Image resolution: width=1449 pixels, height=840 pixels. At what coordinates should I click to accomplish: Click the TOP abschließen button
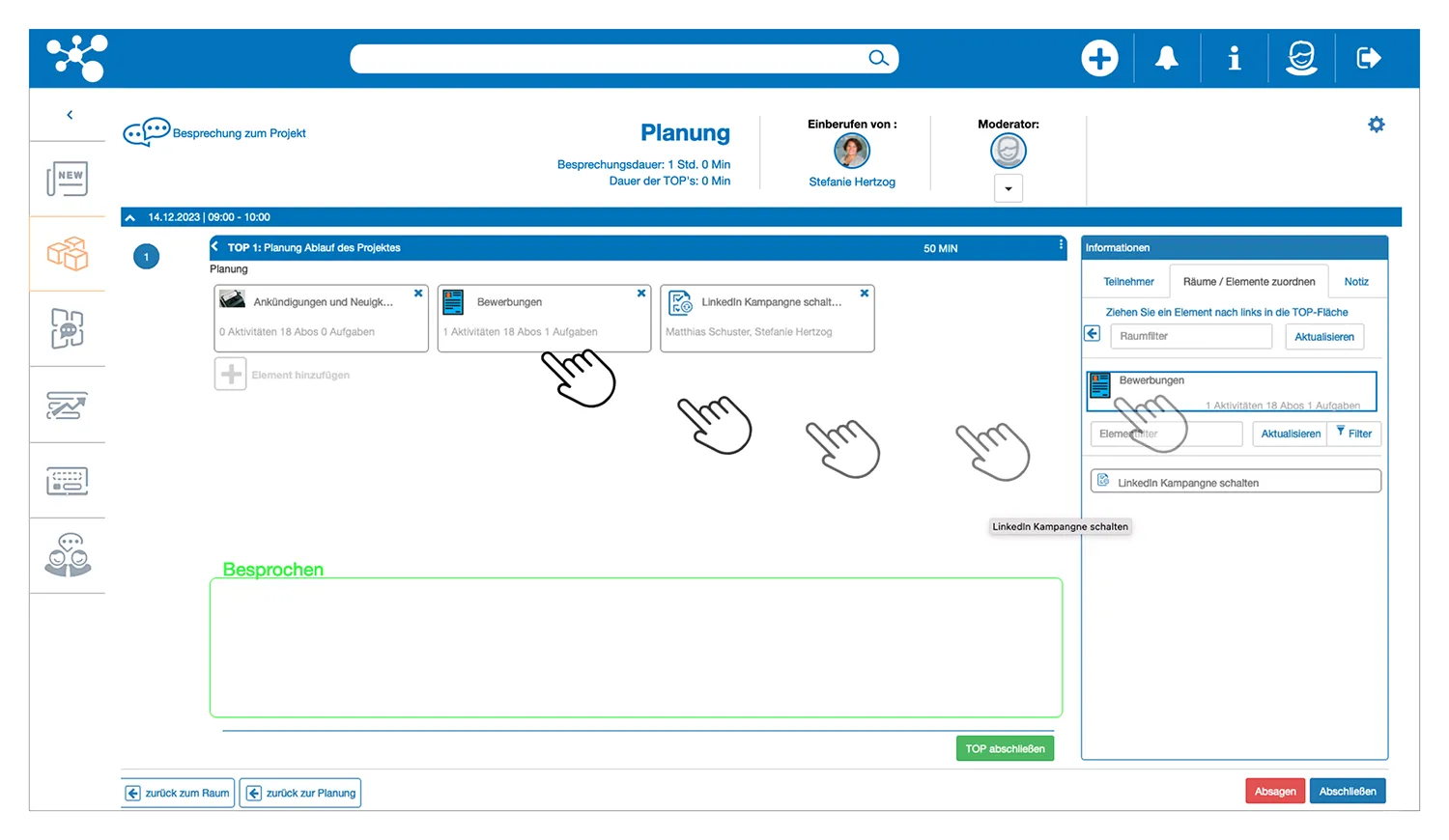(x=1005, y=749)
